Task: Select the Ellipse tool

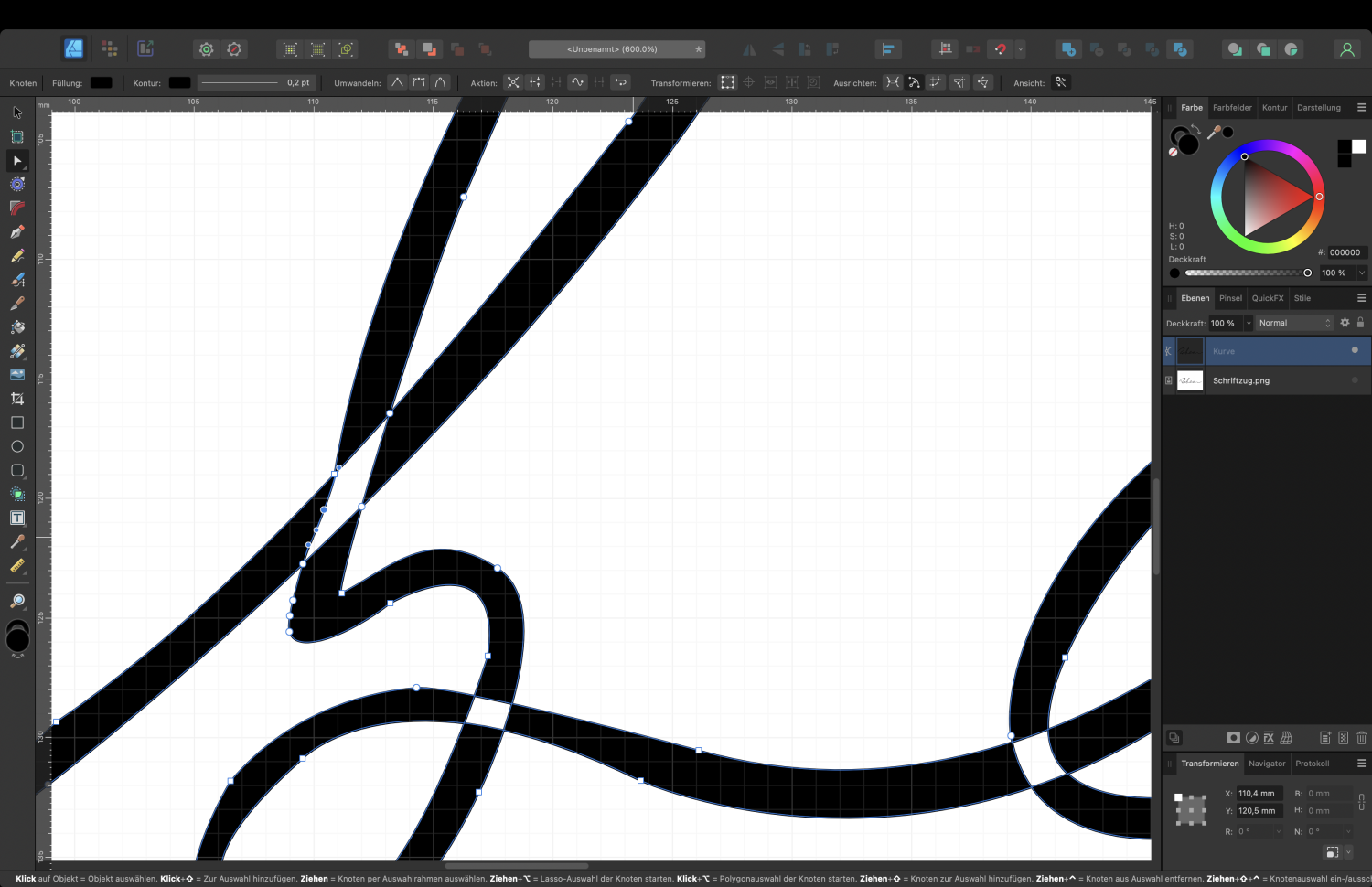Action: [16, 446]
